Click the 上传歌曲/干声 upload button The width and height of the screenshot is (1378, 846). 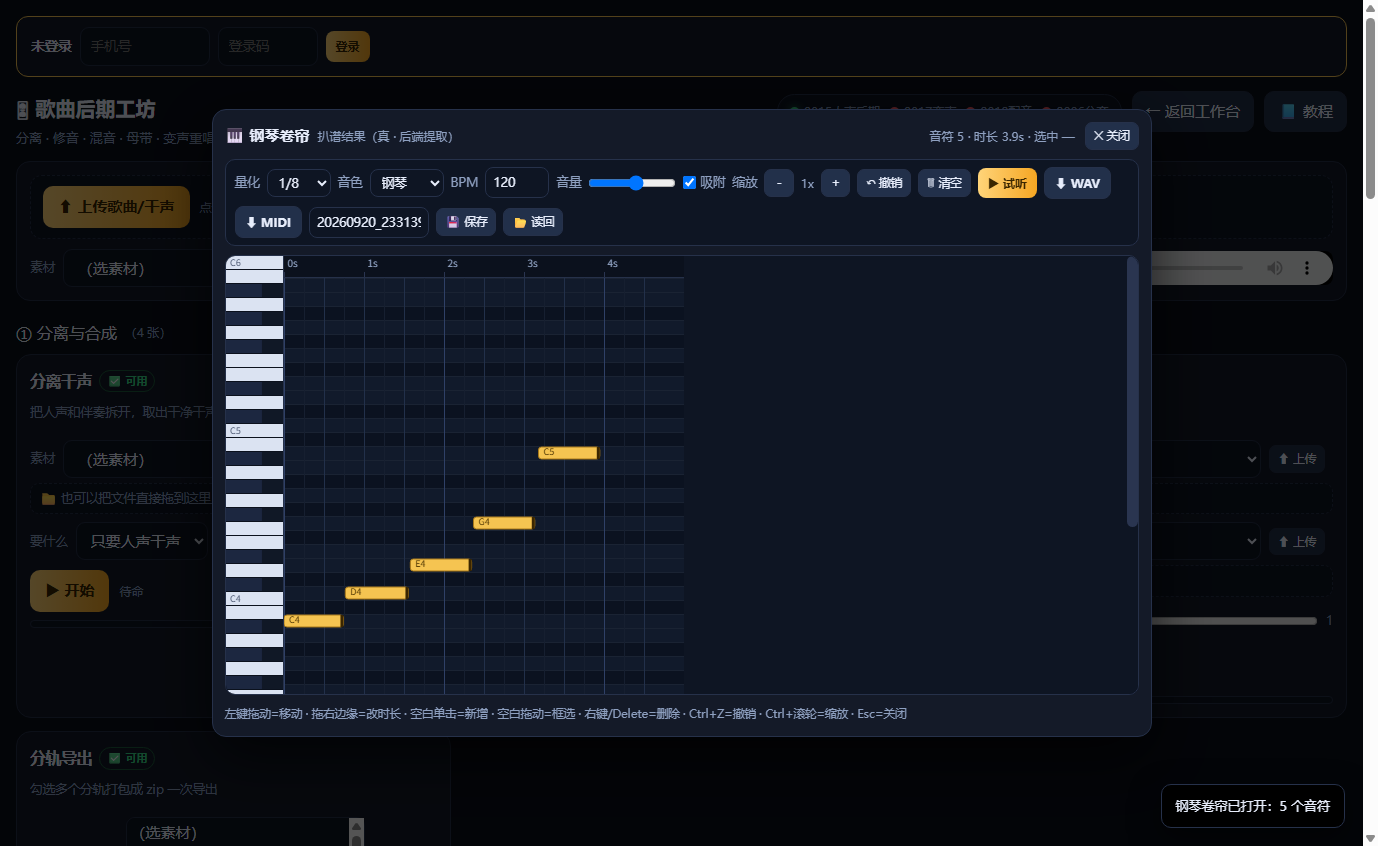[116, 207]
